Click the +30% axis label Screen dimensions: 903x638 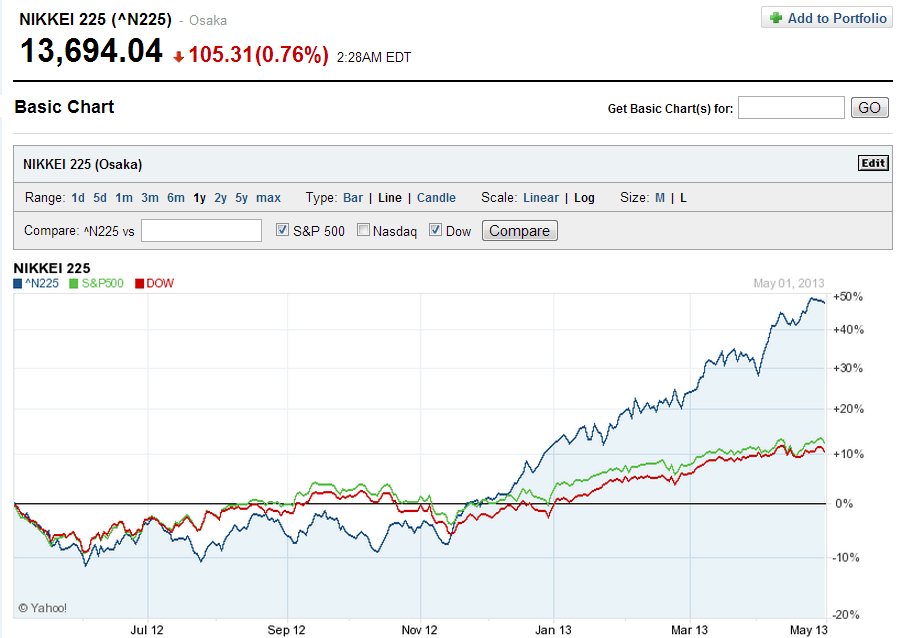click(x=848, y=369)
